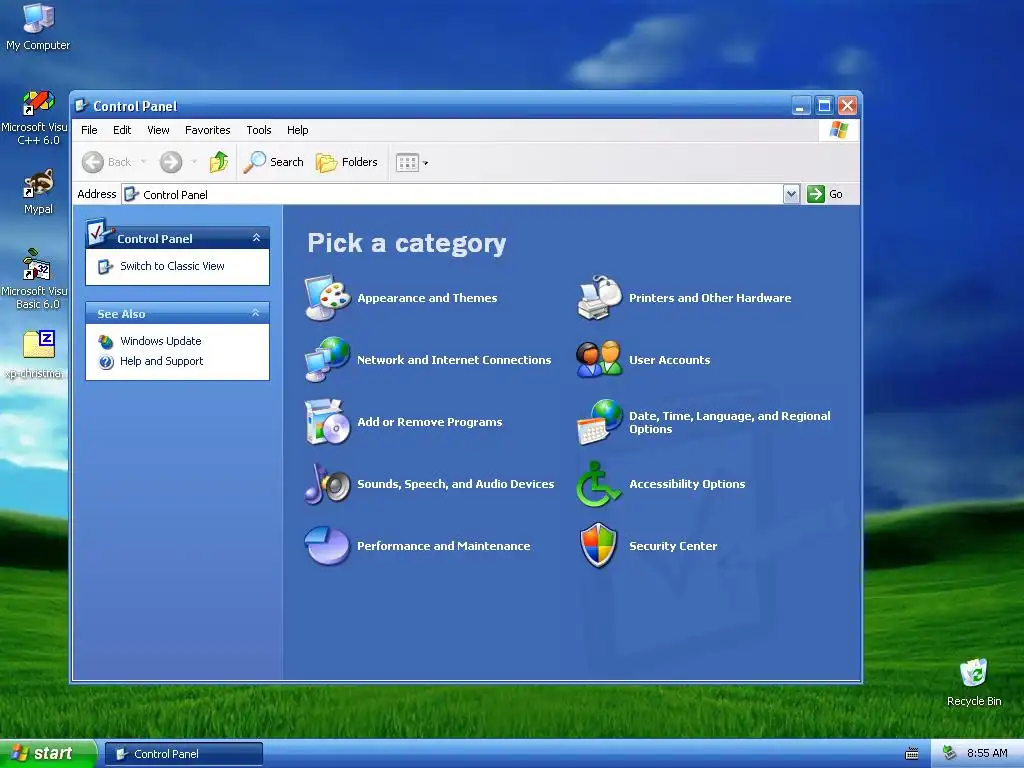Image resolution: width=1024 pixels, height=768 pixels.
Task: Click the Help and Support question icon
Action: click(106, 362)
